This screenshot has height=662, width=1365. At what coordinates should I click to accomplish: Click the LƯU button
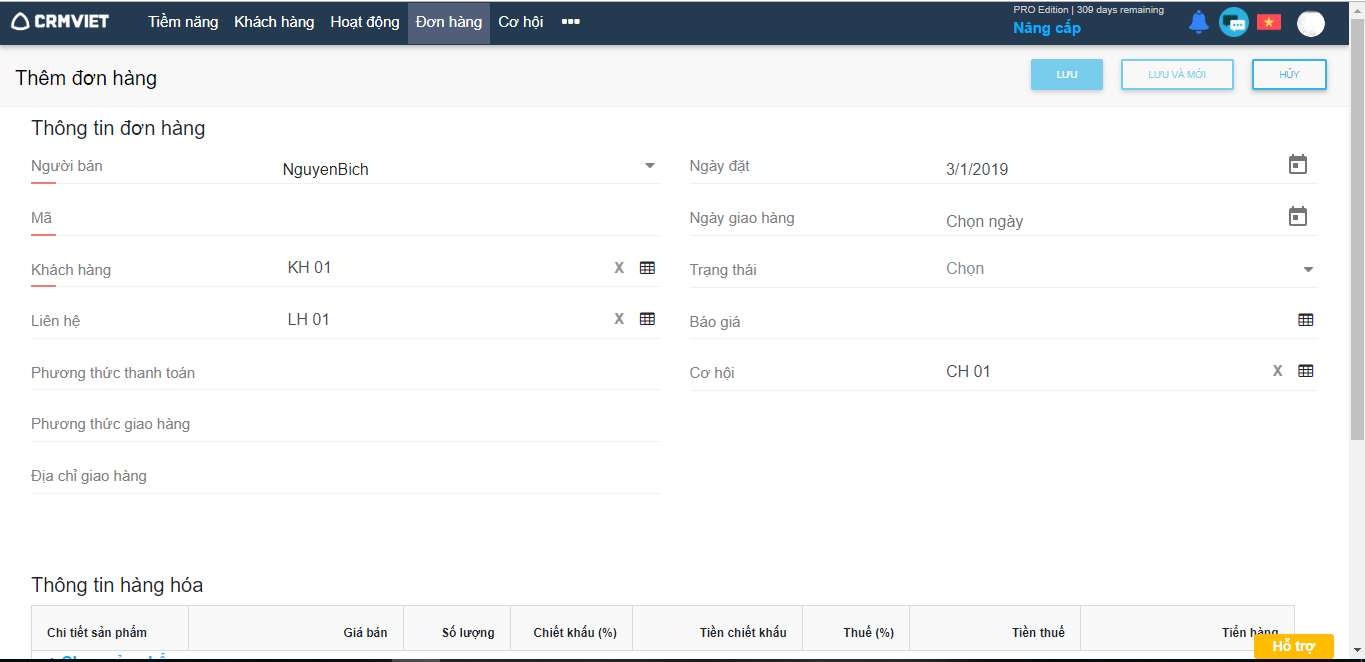[x=1067, y=75]
